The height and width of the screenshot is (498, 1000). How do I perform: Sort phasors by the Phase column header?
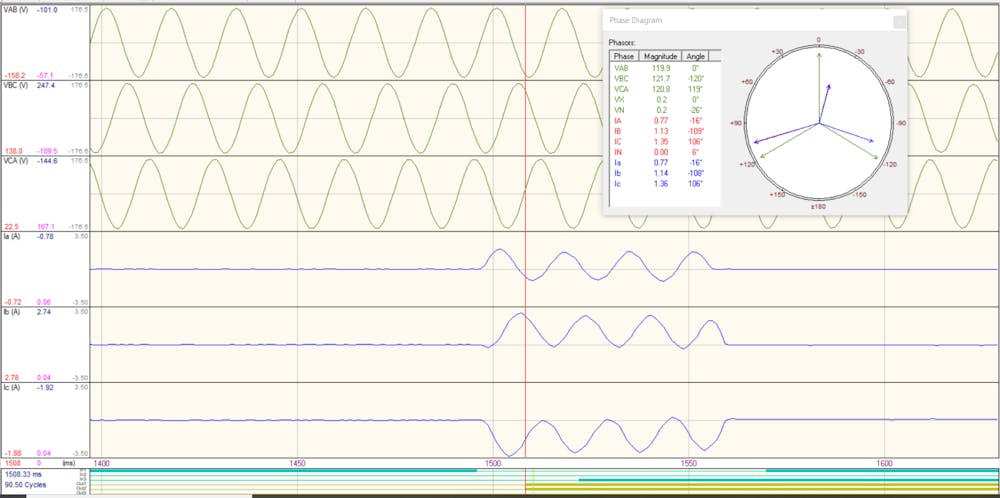coord(624,56)
